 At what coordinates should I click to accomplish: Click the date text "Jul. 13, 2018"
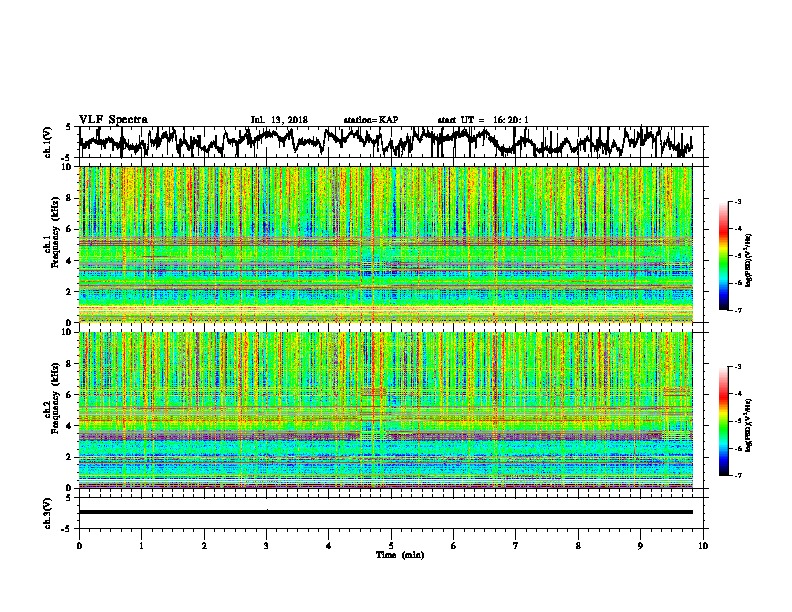point(279,120)
